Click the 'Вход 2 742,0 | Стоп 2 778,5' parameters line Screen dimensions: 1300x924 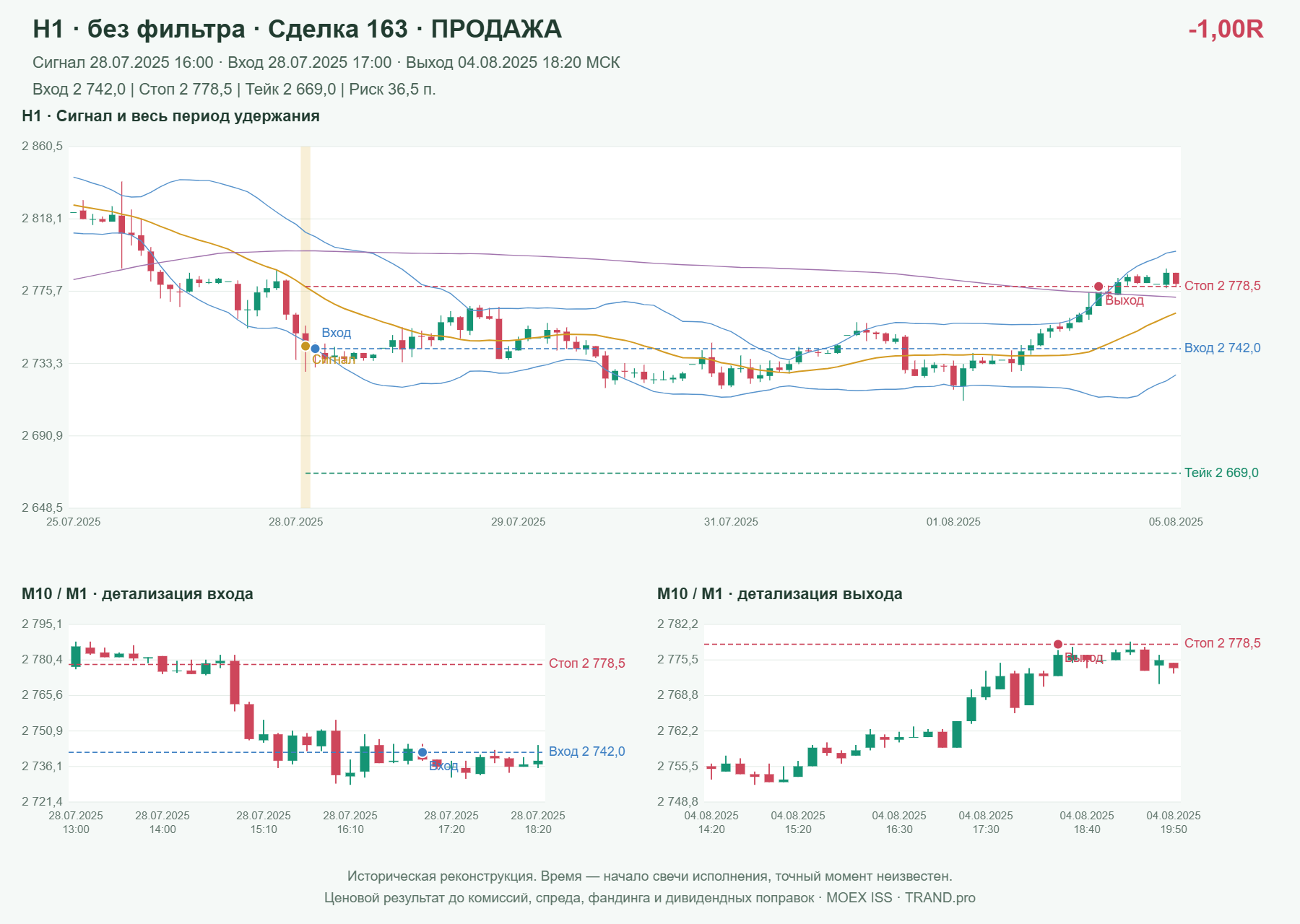(x=234, y=90)
